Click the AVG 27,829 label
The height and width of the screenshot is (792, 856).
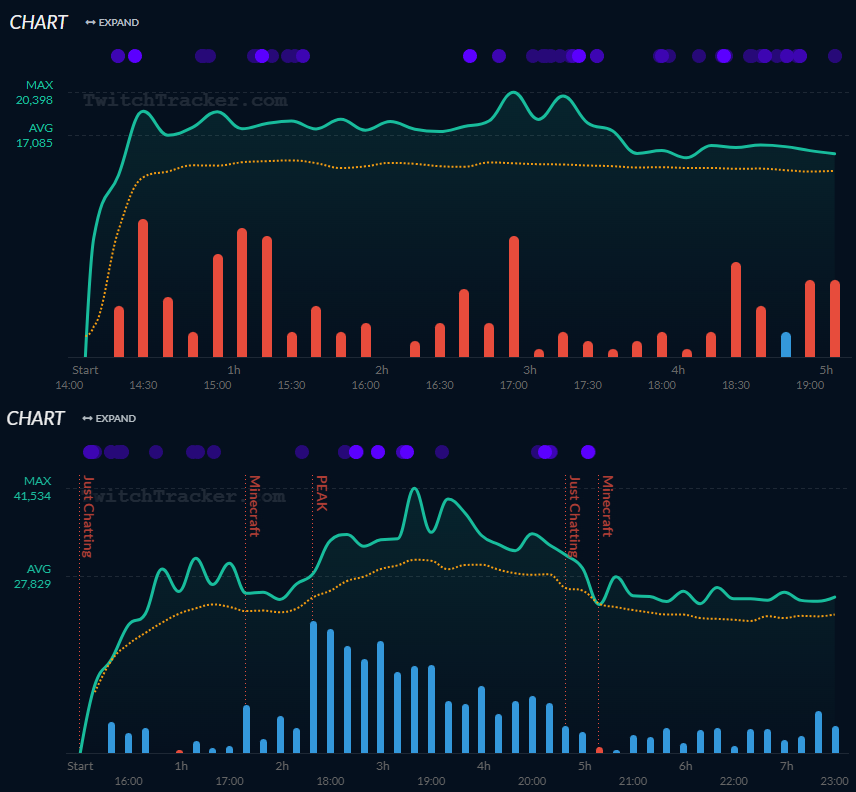pos(33,576)
